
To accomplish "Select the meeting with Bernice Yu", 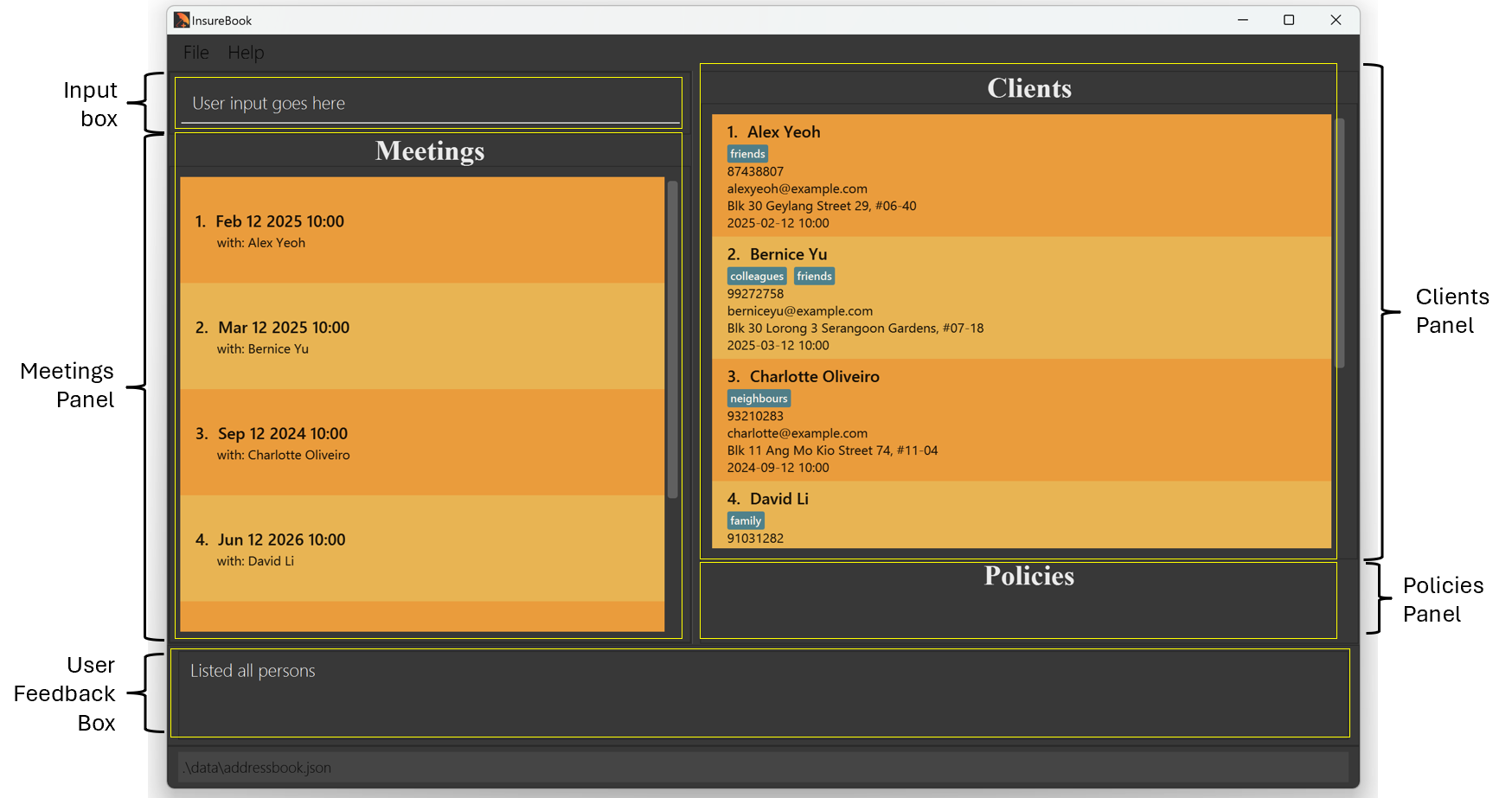I will click(x=422, y=337).
